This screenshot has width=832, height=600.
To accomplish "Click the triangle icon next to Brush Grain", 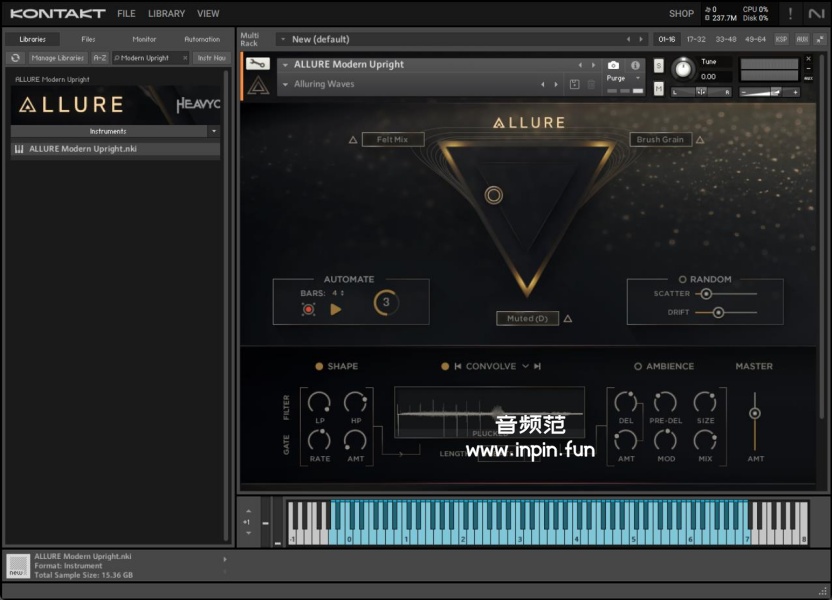I will pos(700,140).
